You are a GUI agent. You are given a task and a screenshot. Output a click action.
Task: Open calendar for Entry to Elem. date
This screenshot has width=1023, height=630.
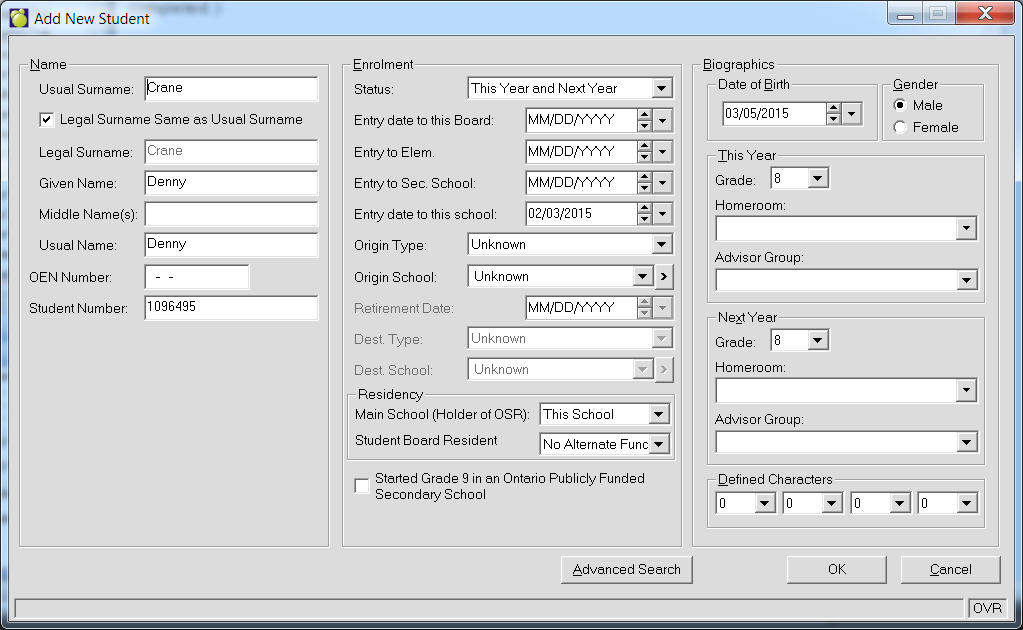point(663,152)
